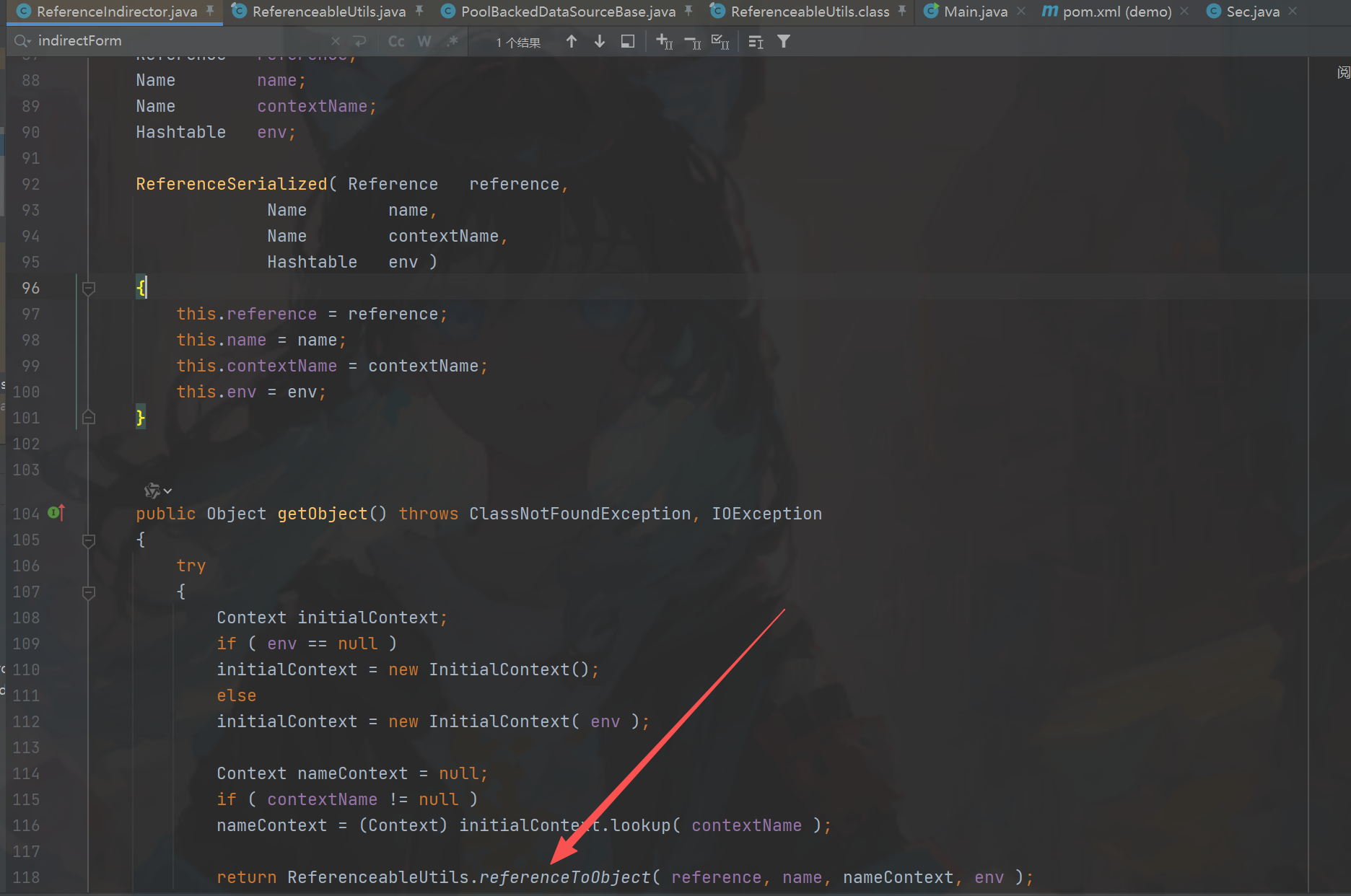Toggle Match Case (Cc) in search

396,42
